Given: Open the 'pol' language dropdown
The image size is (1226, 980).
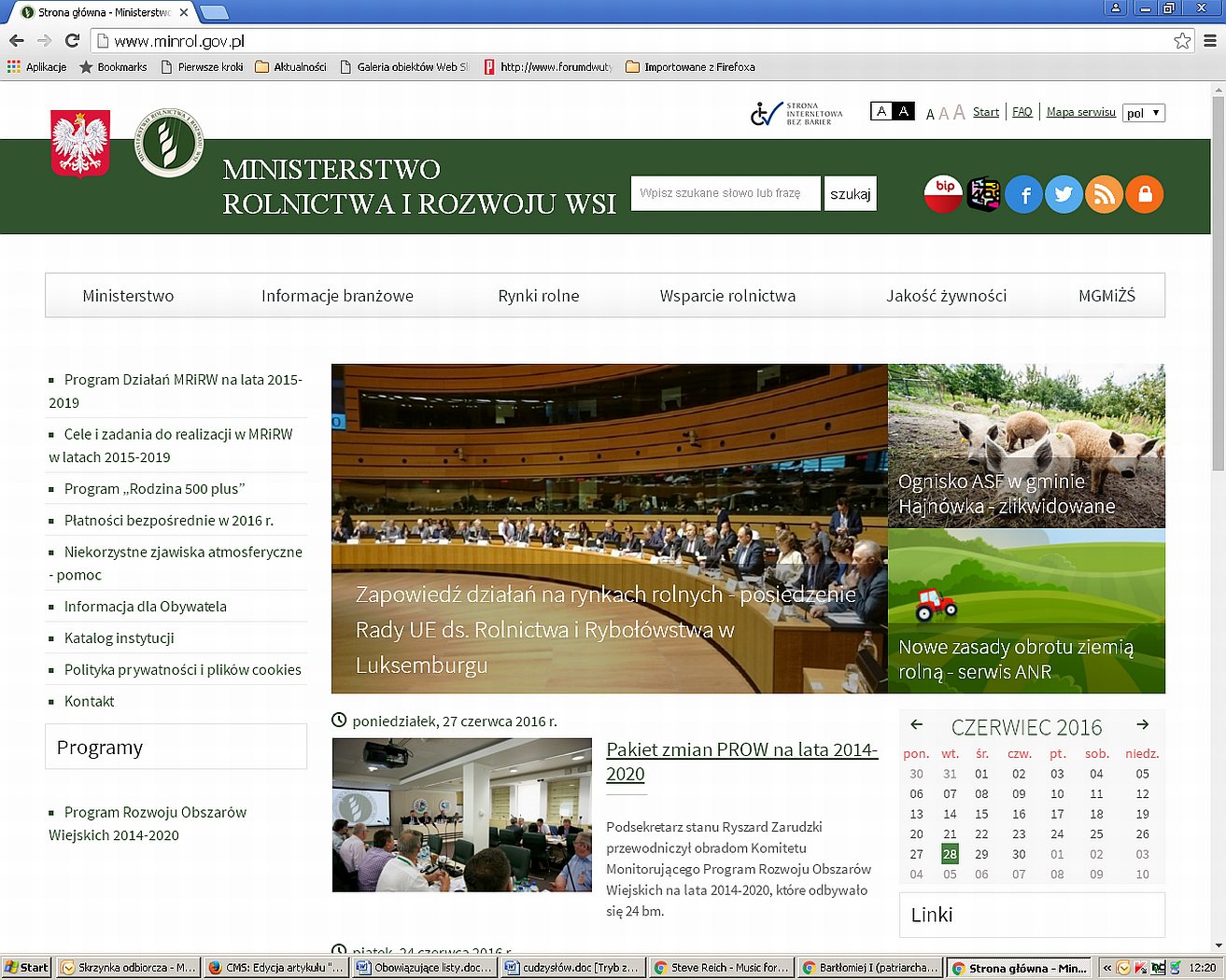Looking at the screenshot, I should tap(1143, 113).
